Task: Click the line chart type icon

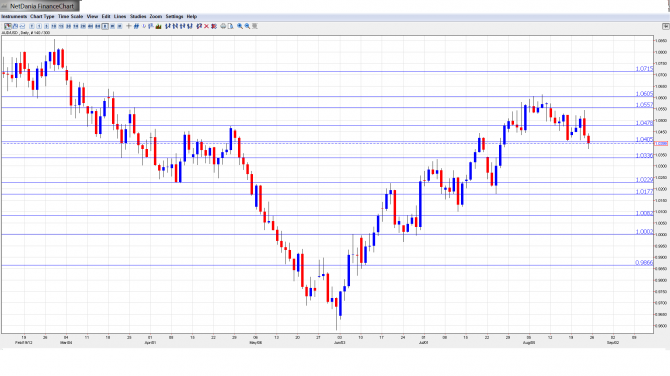Action: tap(22, 26)
